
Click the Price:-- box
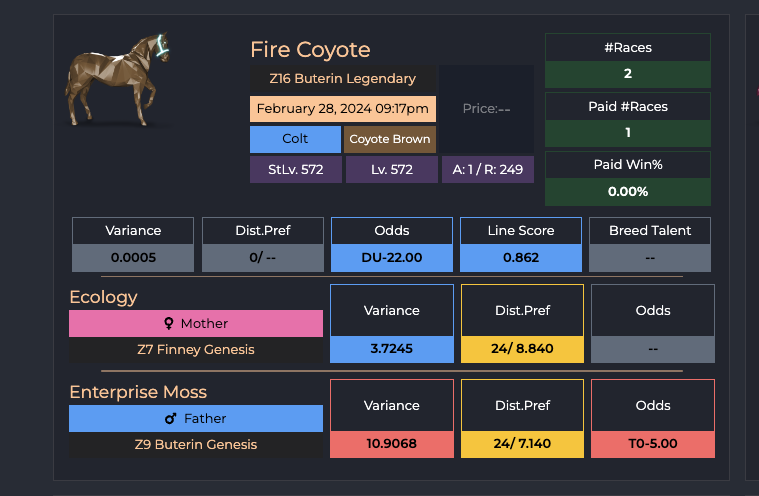coord(486,109)
